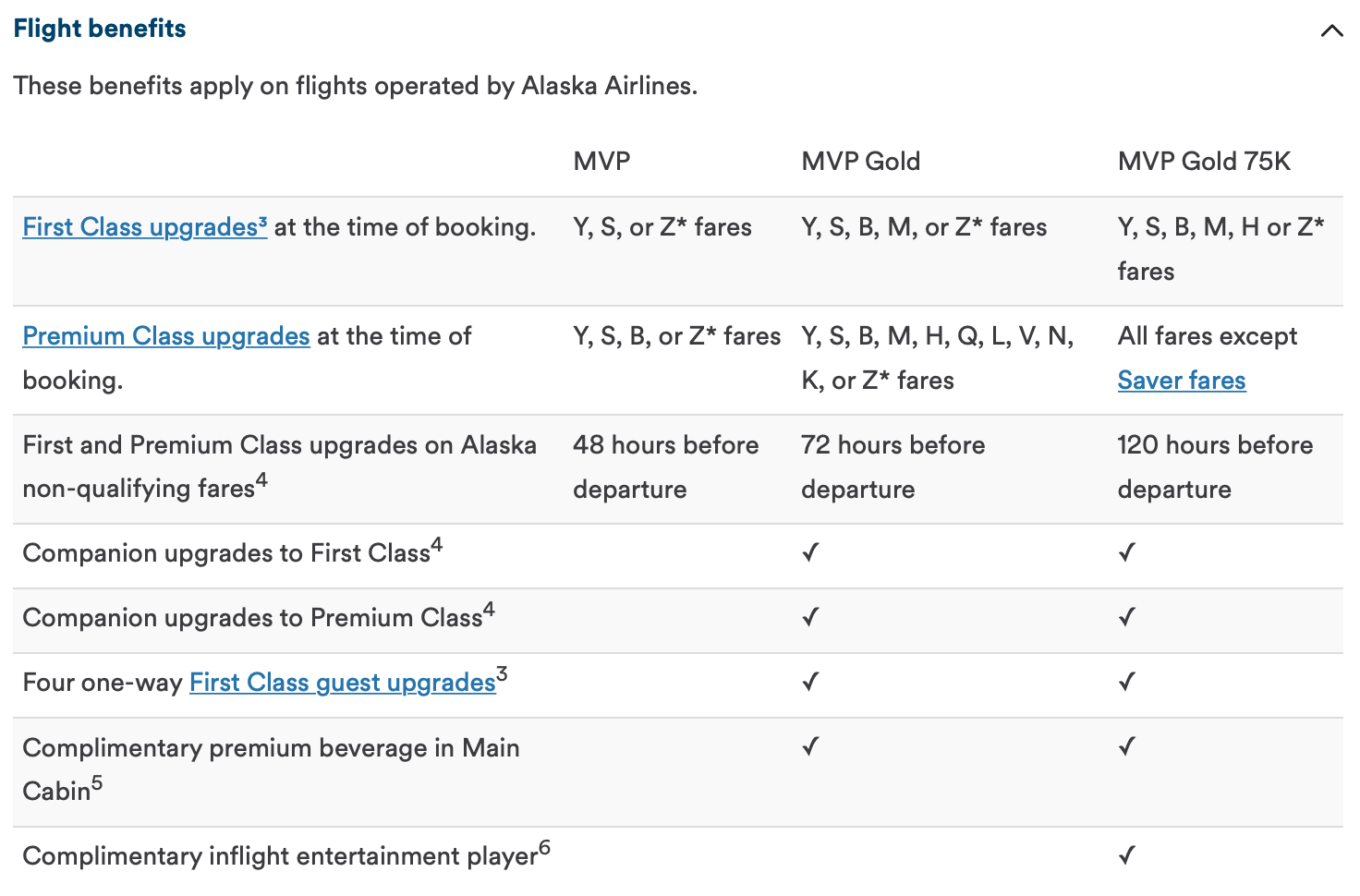
Task: Click MVP Gold checkmark for Companion upgrades Premium Class
Action: click(x=810, y=618)
